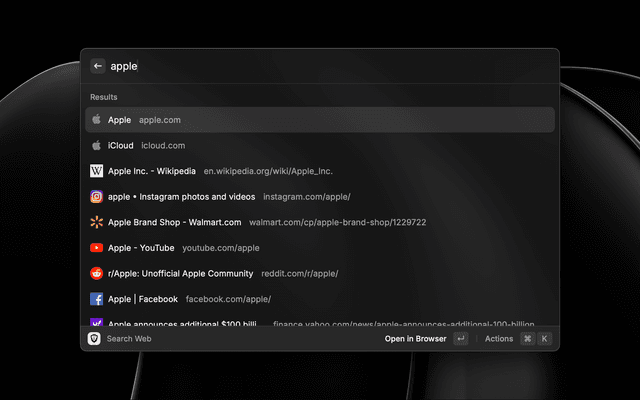640x400 pixels.
Task: Select Apple Brand Shop - Walmart.com result
Action: pos(320,222)
